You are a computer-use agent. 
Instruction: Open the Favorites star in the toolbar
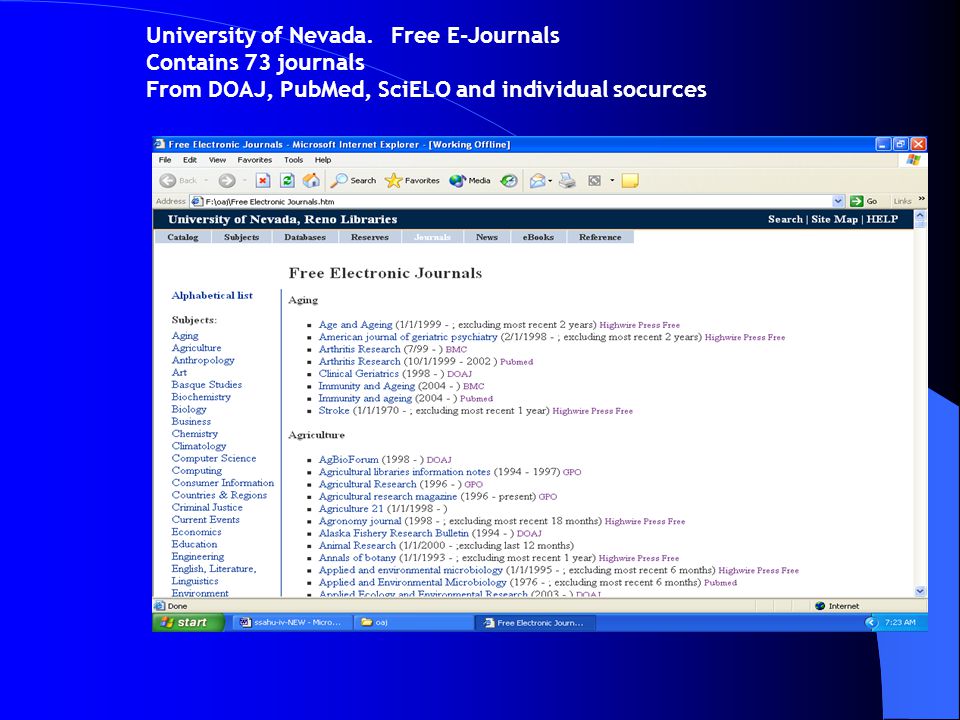tap(412, 181)
